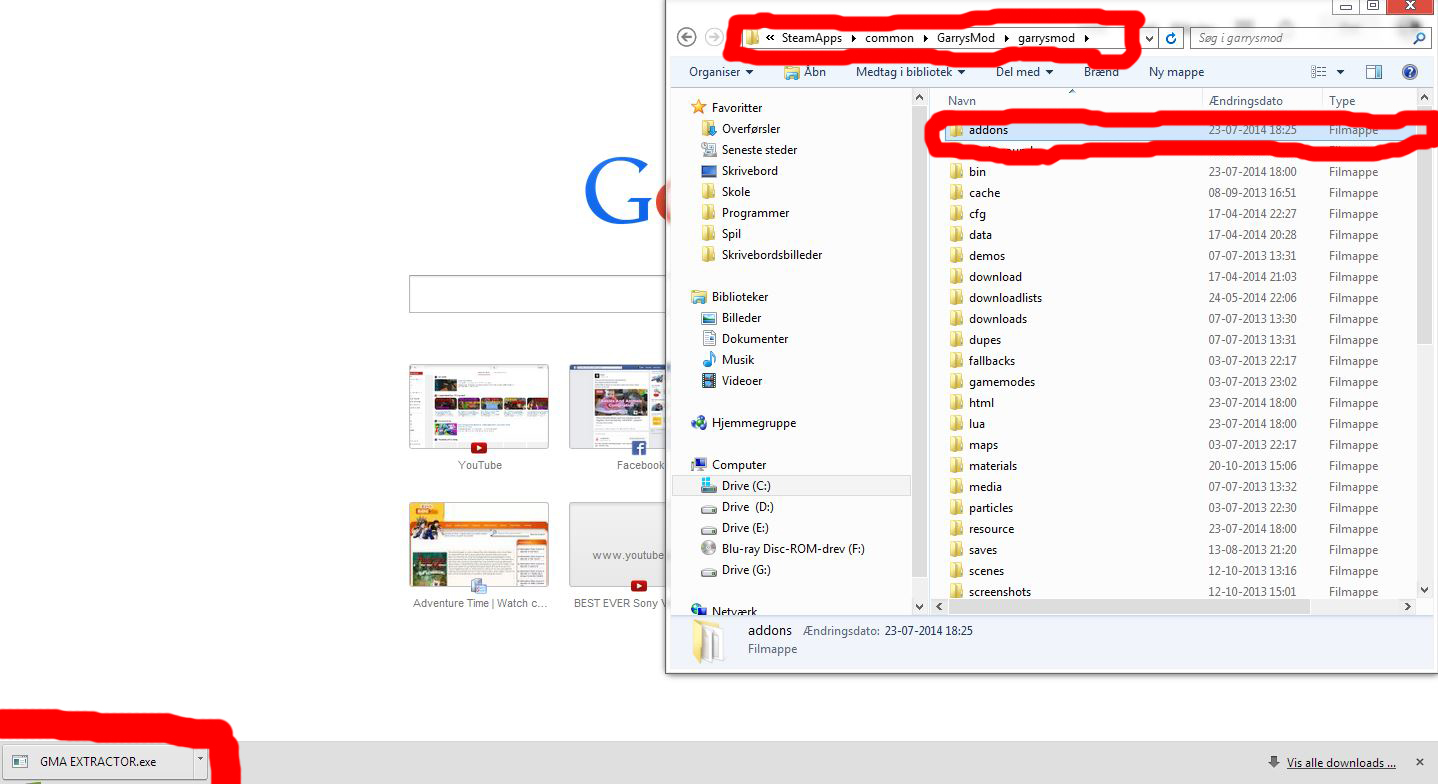Click the Skrivebord desktop icon

[709, 170]
